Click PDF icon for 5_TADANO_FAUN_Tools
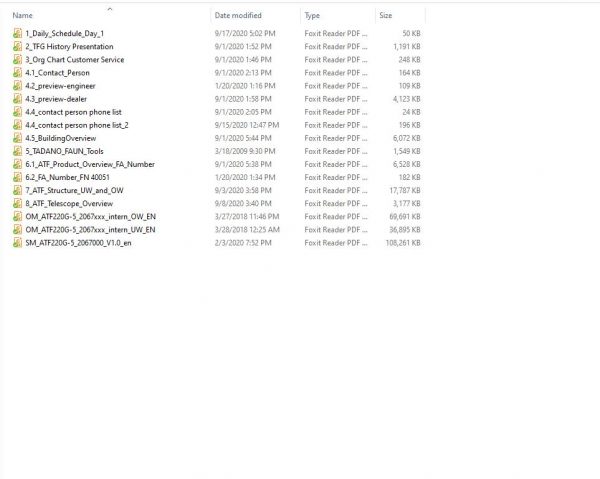 pyautogui.click(x=17, y=151)
